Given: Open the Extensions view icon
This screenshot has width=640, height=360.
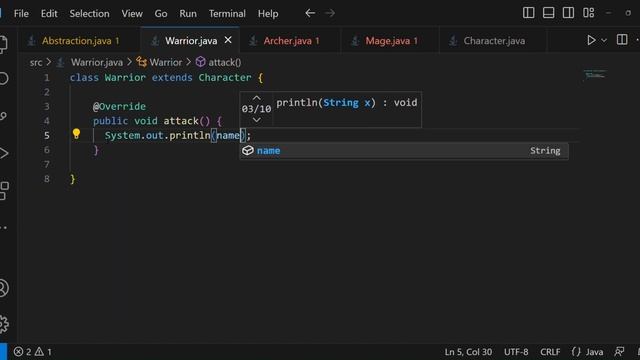Looking at the screenshot, I should 4,191.
